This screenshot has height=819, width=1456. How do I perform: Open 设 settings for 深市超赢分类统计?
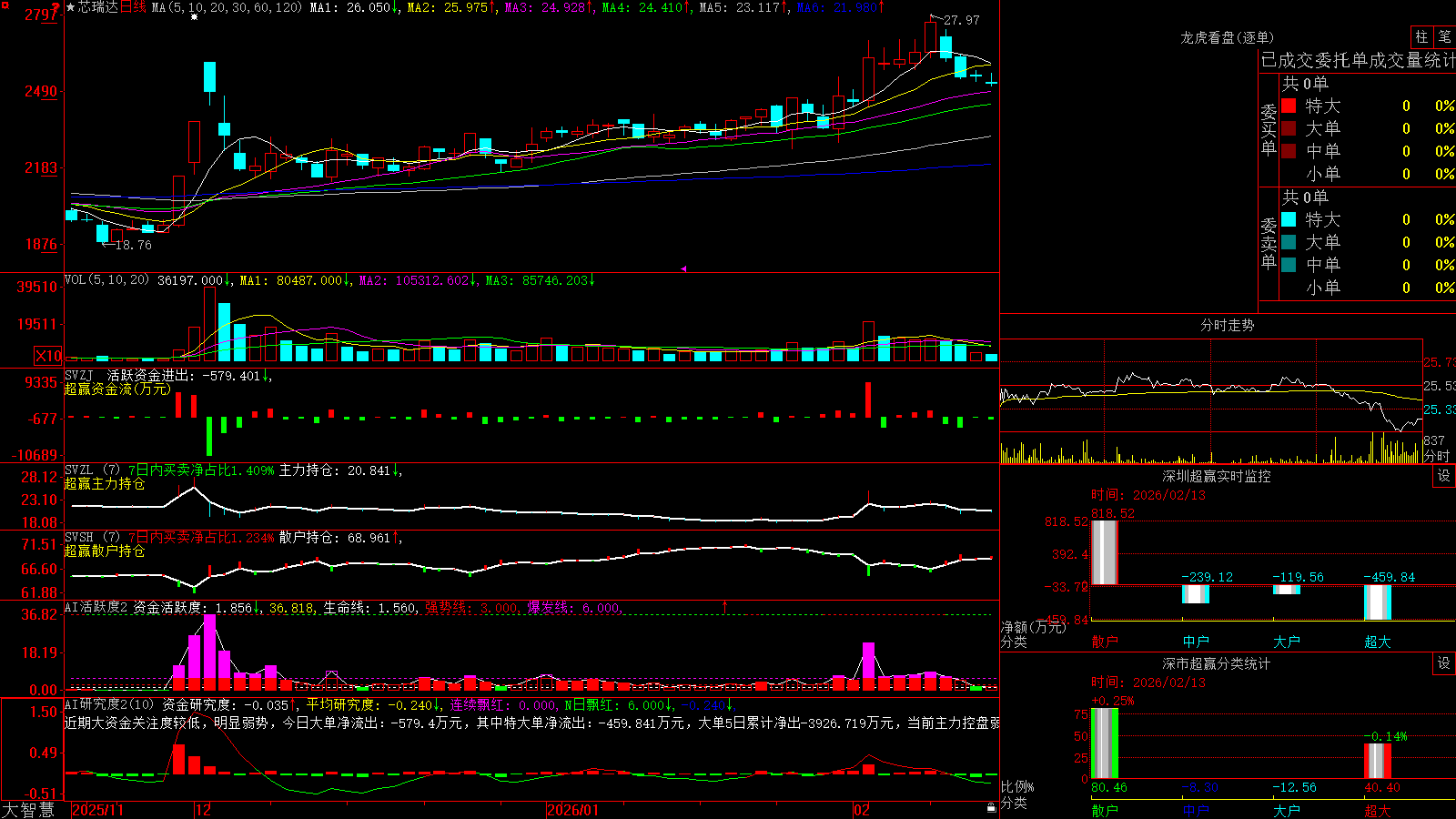(1444, 663)
